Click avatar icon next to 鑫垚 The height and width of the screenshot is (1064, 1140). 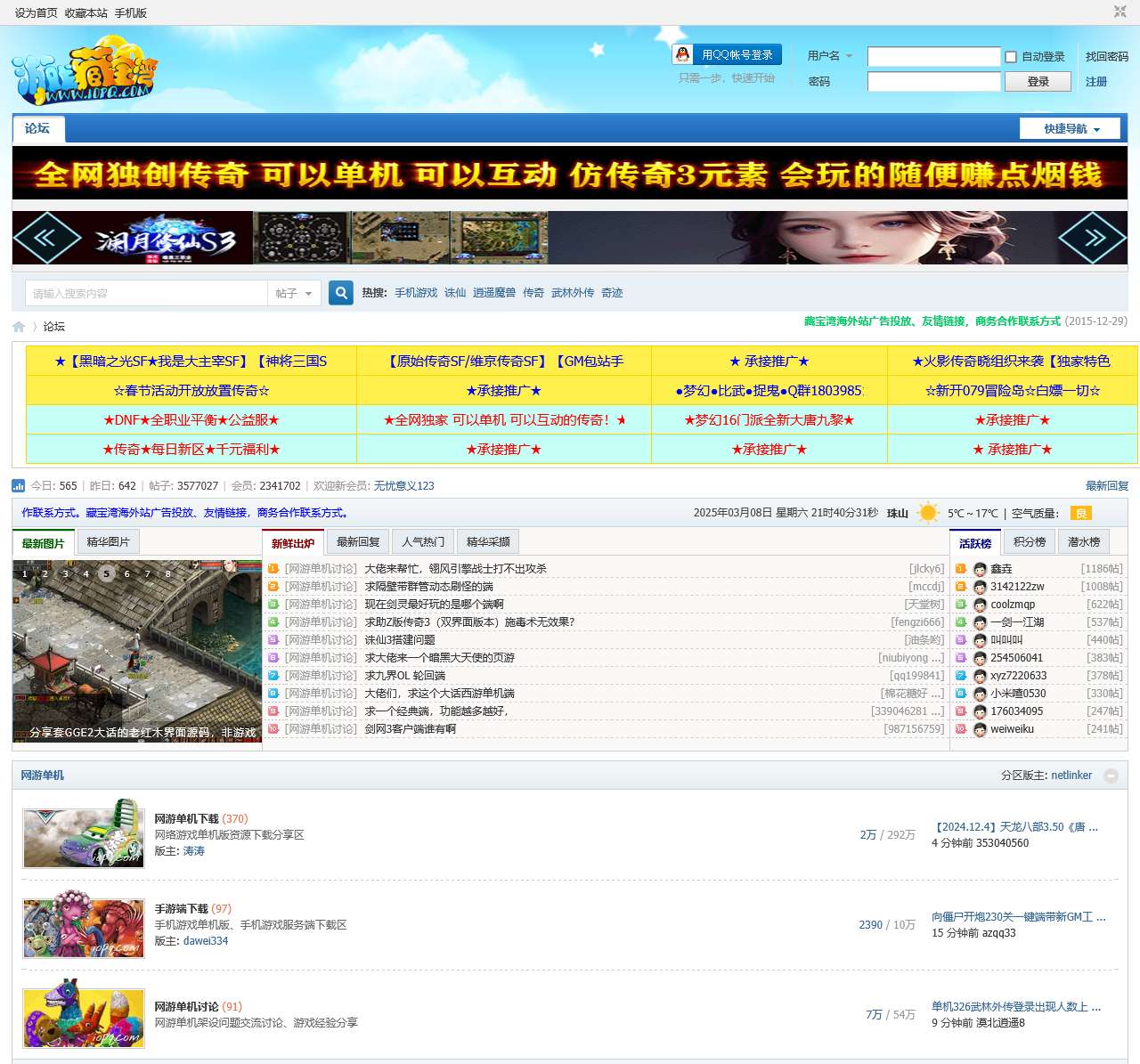(980, 569)
